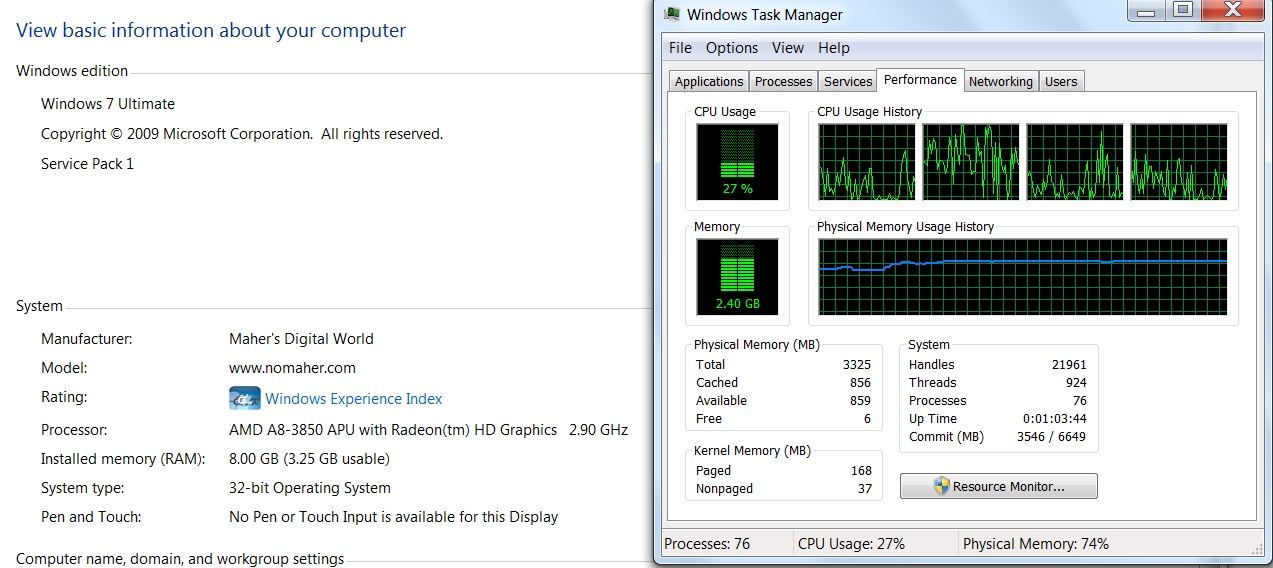Click the www.nomaher.com model text
Image resolution: width=1273 pixels, height=568 pixels.
coord(292,368)
